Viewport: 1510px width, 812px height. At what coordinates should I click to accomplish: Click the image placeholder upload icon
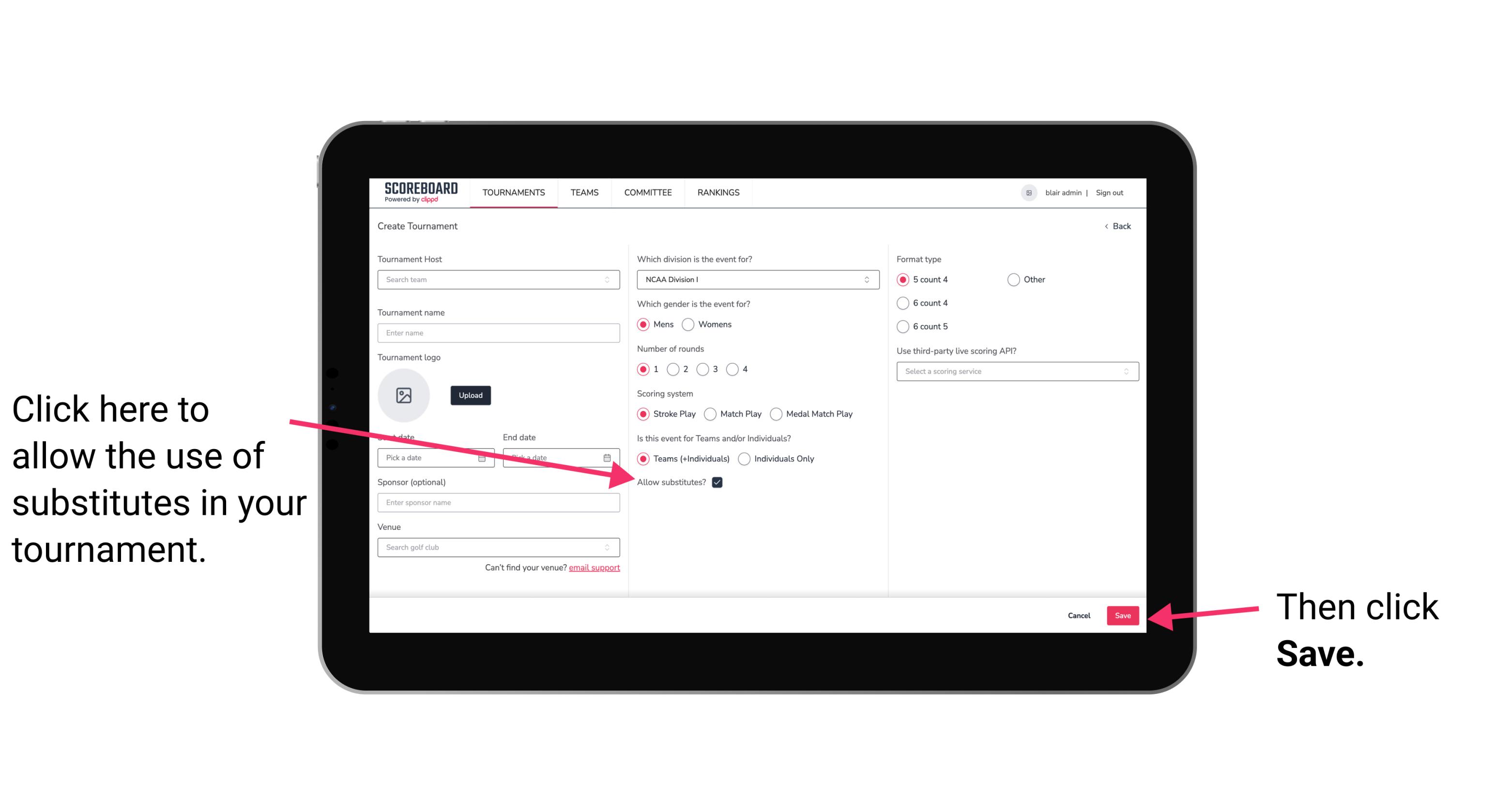(x=404, y=395)
